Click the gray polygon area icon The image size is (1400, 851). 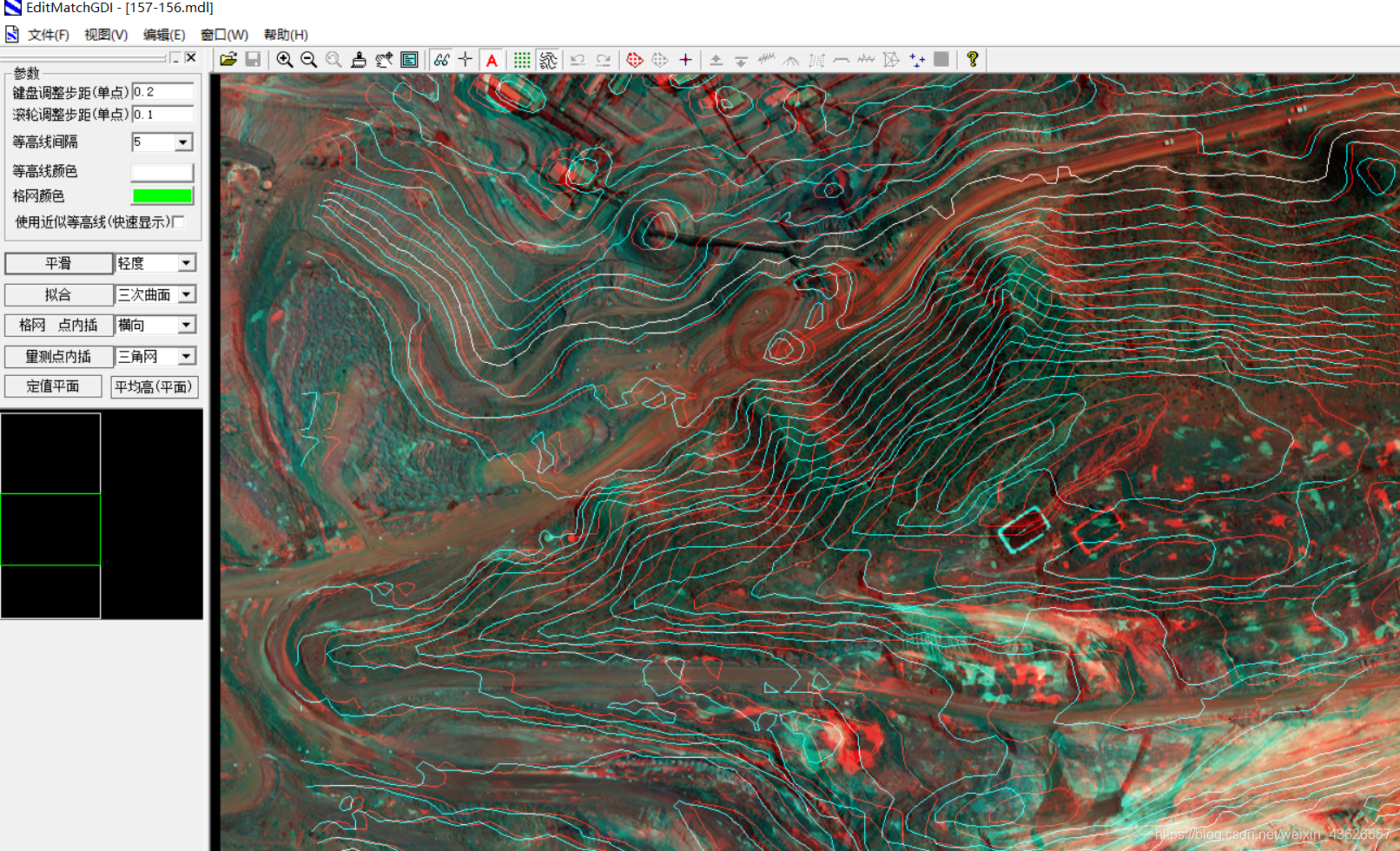coord(660,60)
